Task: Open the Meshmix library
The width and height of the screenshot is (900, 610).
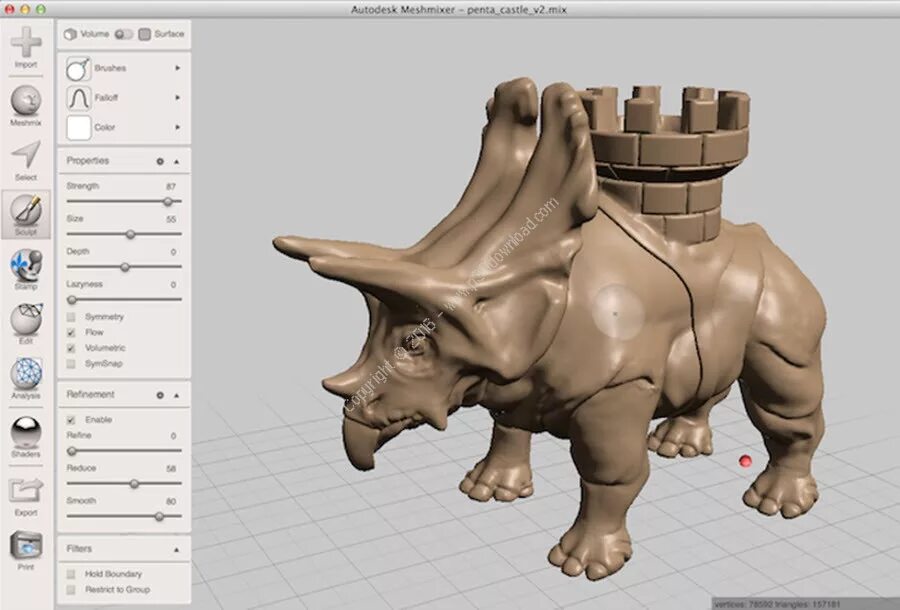Action: (x=26, y=106)
